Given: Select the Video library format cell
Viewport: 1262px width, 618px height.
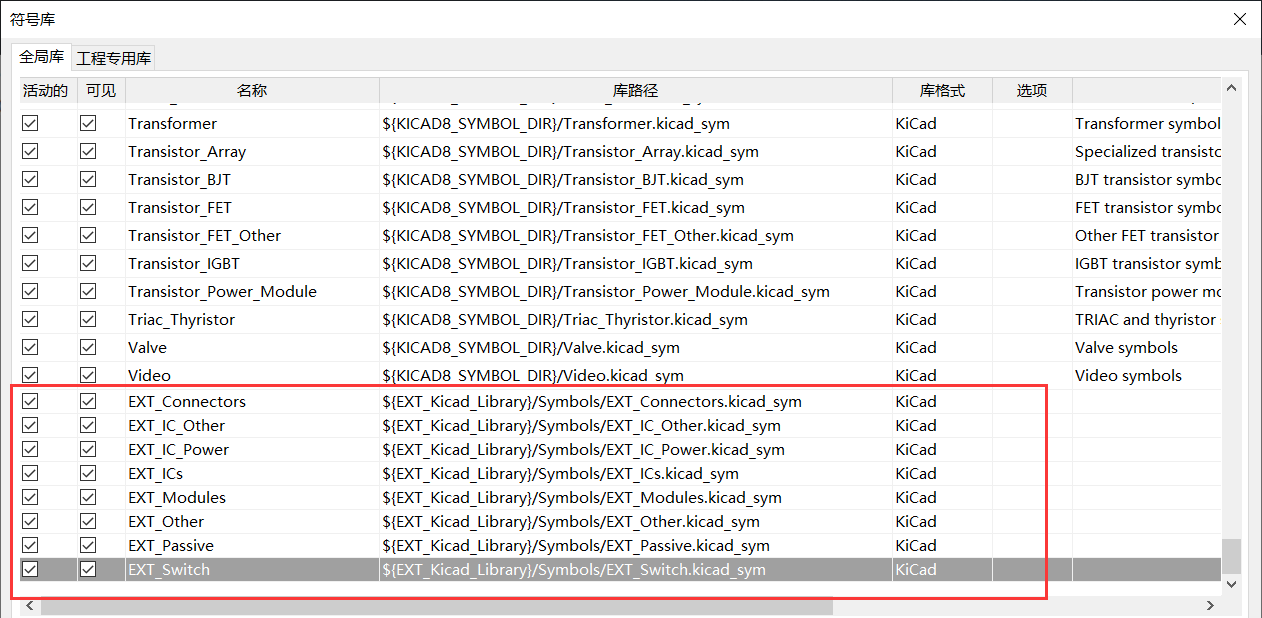Looking at the screenshot, I should click(x=916, y=376).
